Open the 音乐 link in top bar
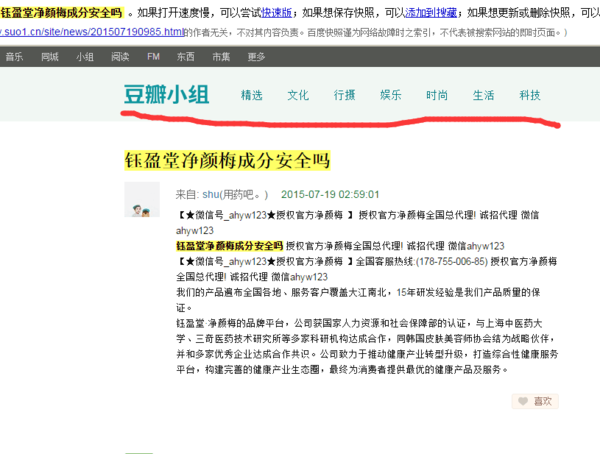 click(x=15, y=57)
